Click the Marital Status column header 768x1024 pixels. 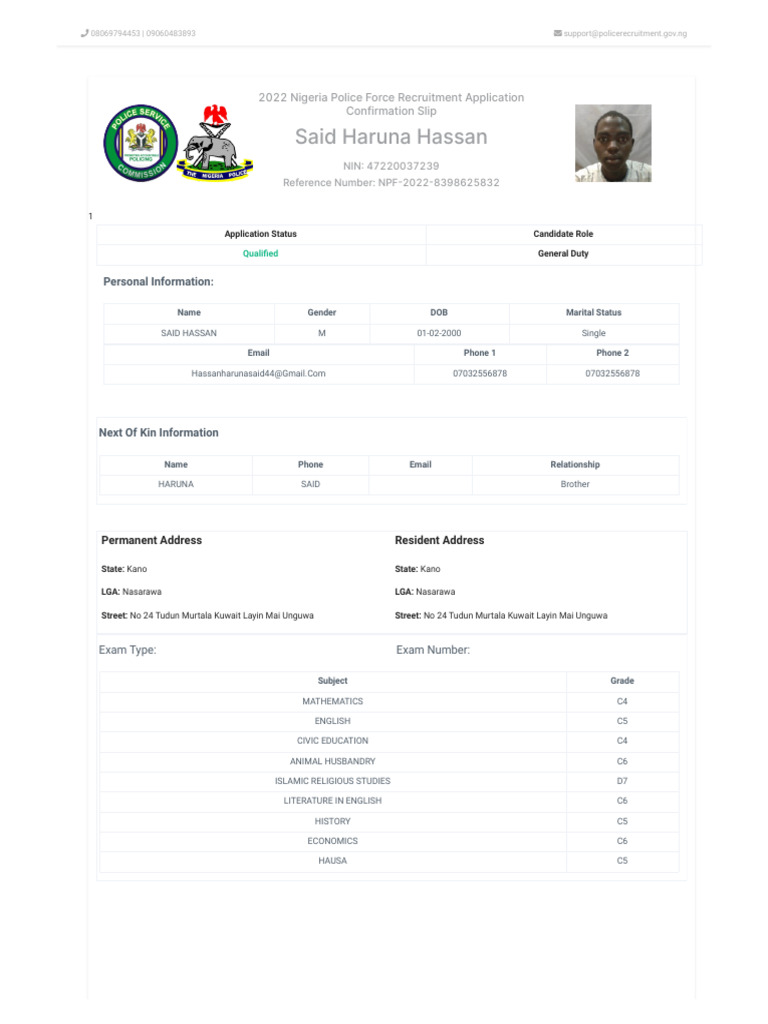point(594,313)
